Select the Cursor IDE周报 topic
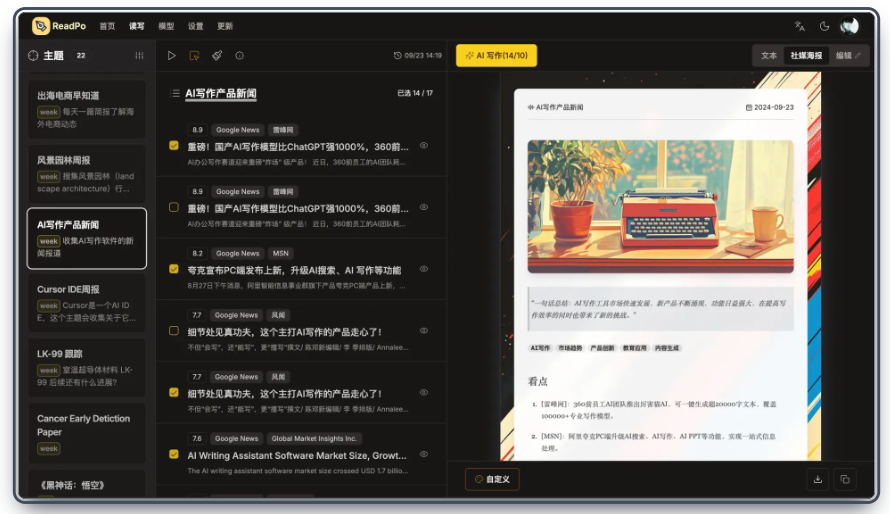The height and width of the screenshot is (514, 890). pyautogui.click(x=87, y=303)
